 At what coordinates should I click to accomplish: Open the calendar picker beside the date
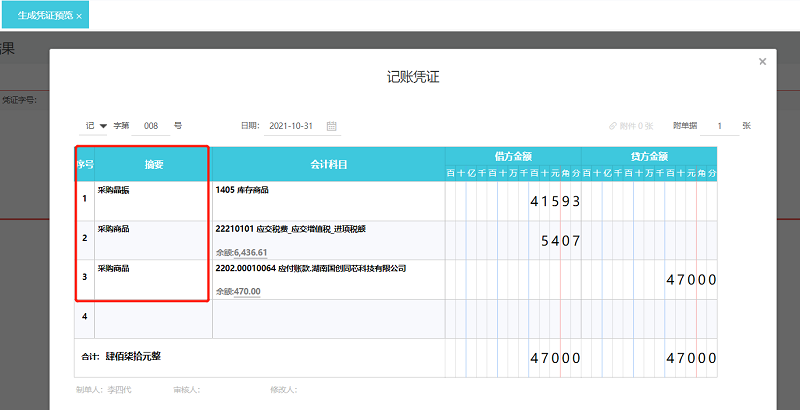(x=332, y=127)
